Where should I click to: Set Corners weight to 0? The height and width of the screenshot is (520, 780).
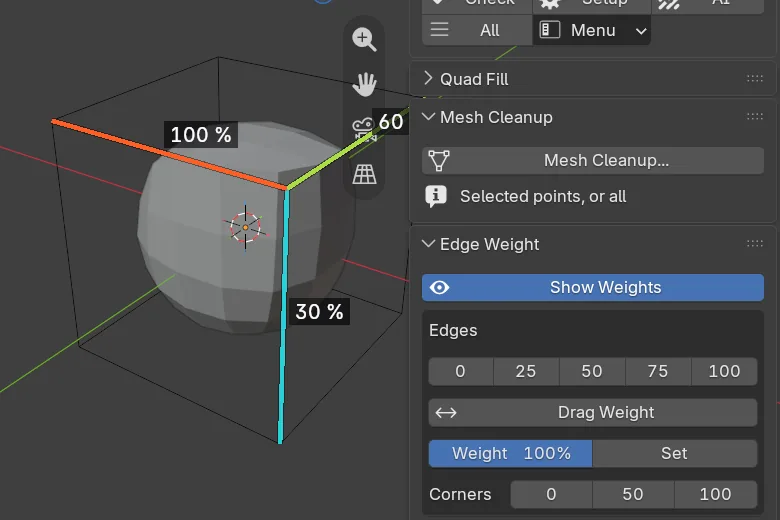coord(551,494)
